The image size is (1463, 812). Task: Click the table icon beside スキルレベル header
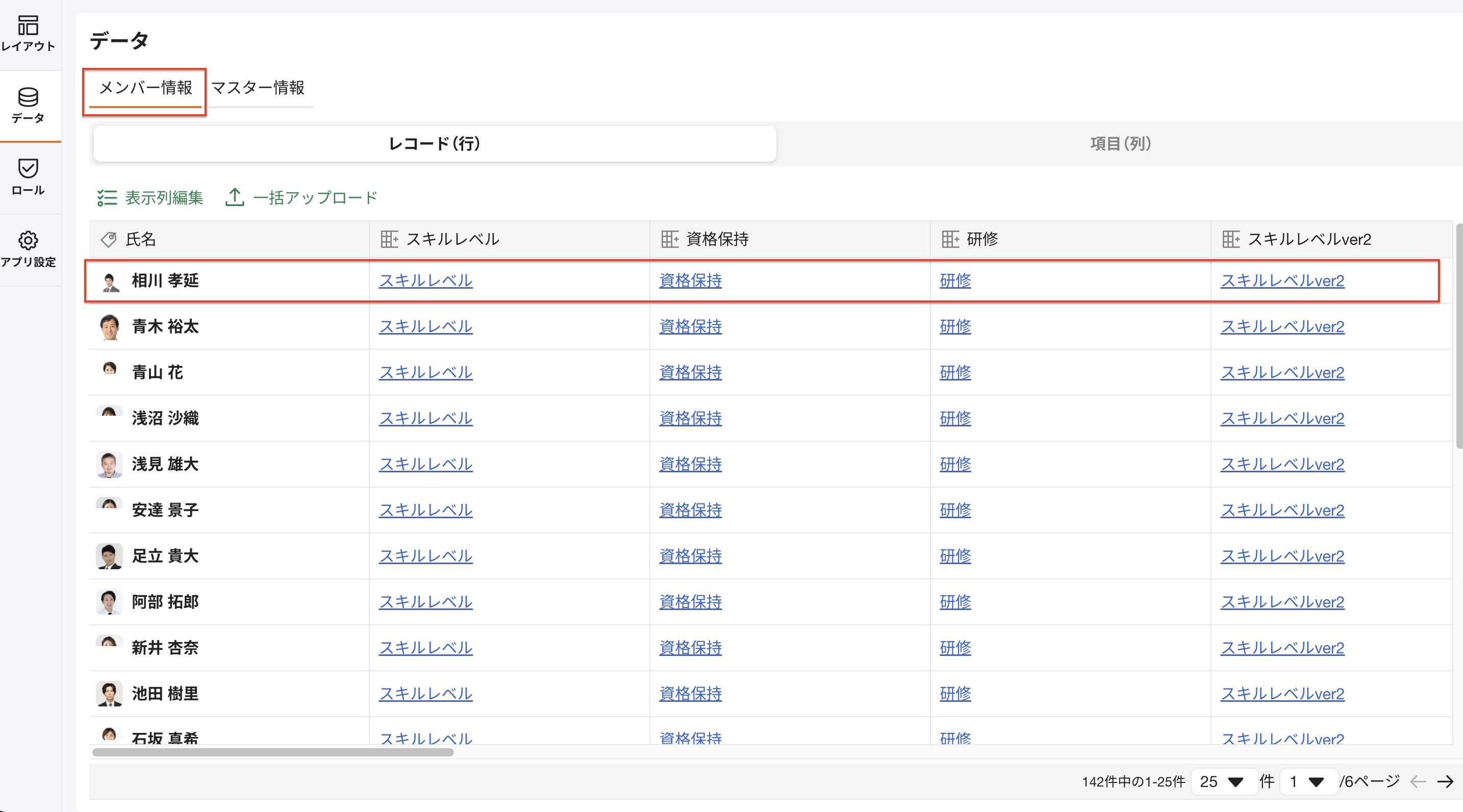390,240
